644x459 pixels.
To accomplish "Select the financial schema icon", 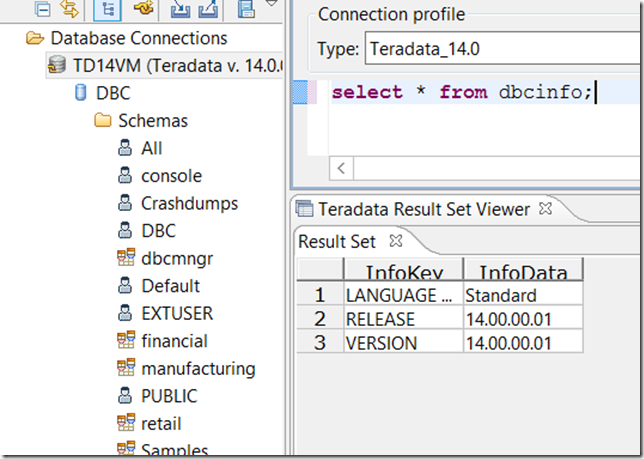I will 125,341.
